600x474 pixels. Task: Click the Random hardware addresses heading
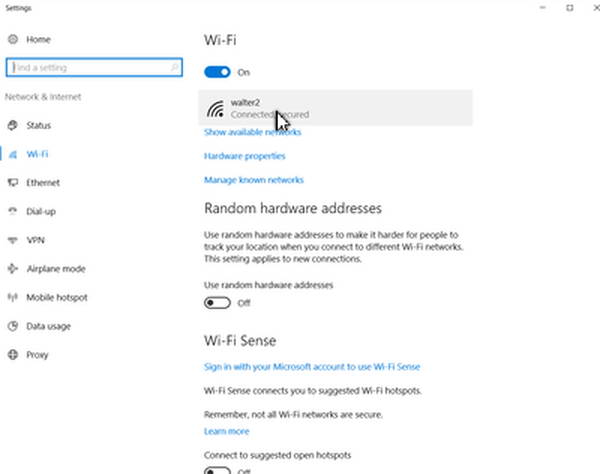[293, 208]
